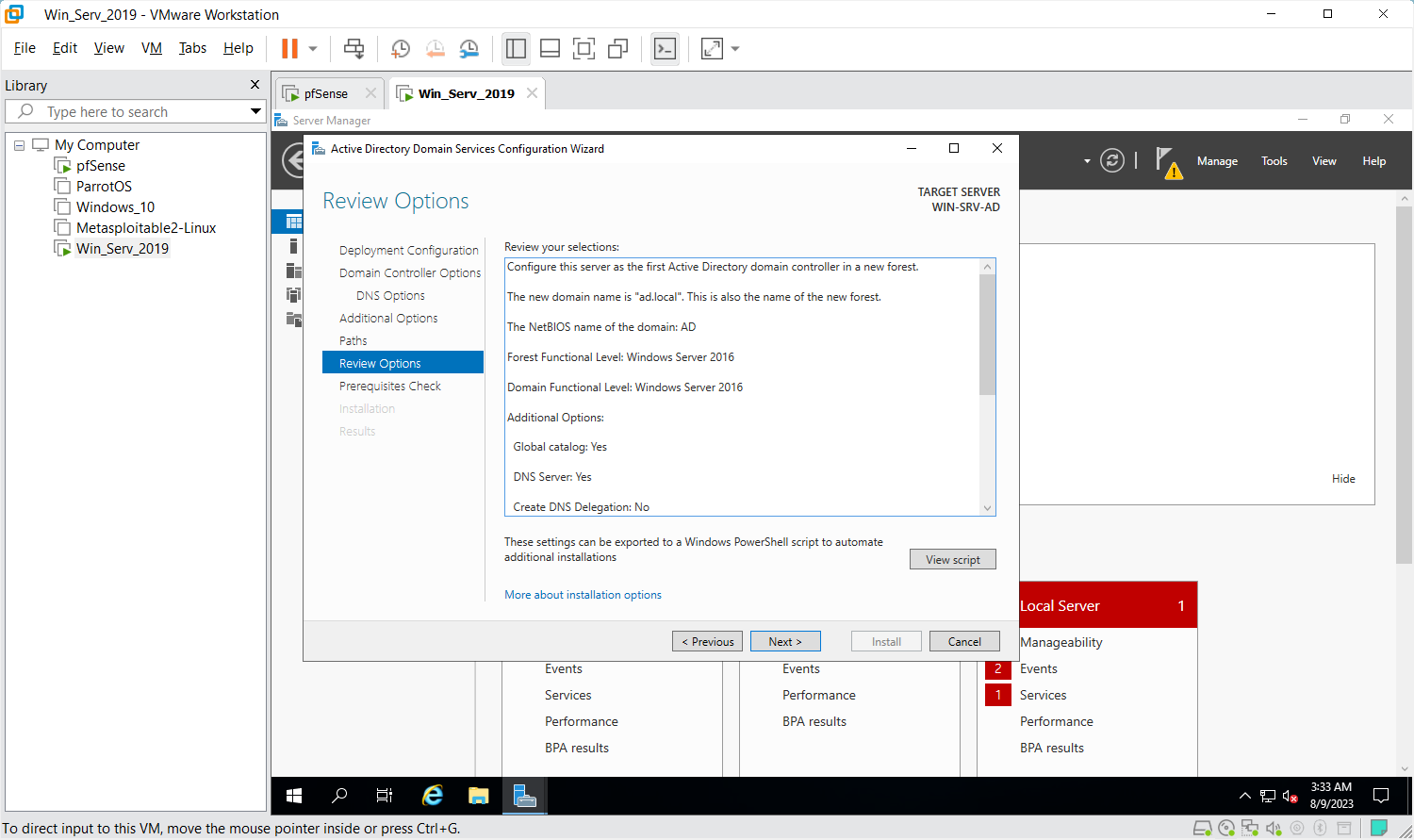The height and width of the screenshot is (840, 1414).
Task: Toggle the library sidebar view icon
Action: coord(516,49)
